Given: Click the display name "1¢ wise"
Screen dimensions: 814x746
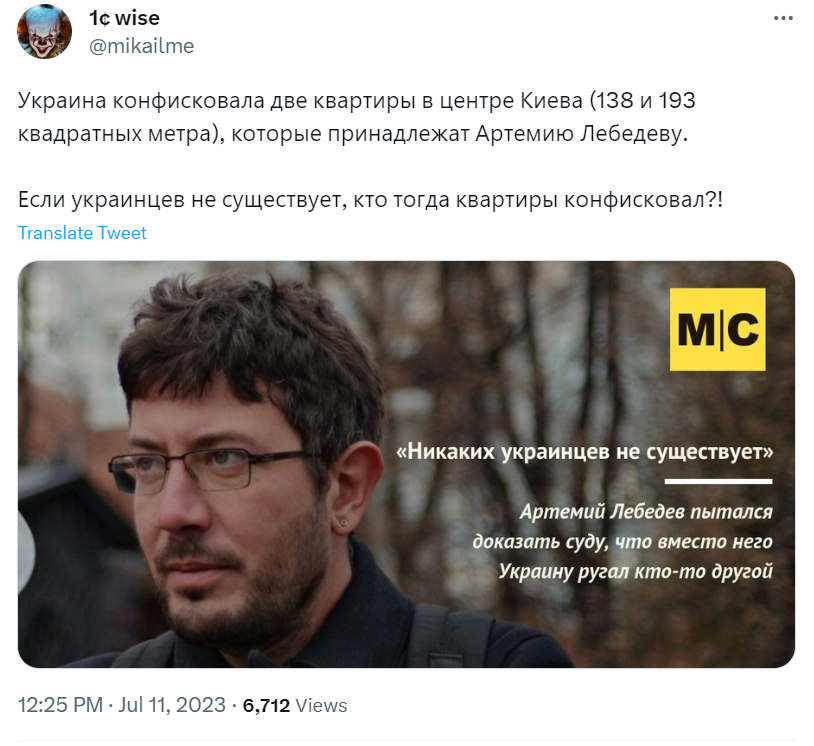Looking at the screenshot, I should (x=124, y=18).
